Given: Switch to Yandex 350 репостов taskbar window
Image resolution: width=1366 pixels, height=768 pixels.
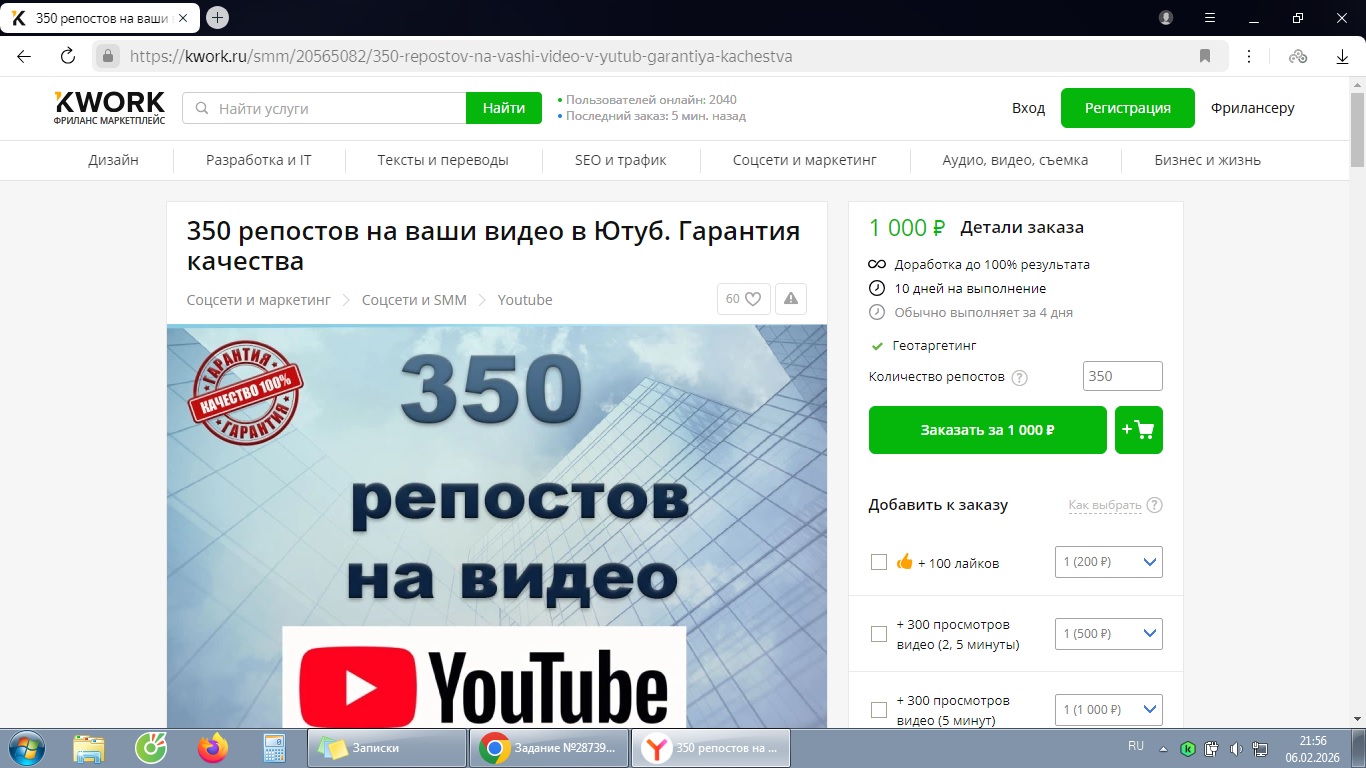Looking at the screenshot, I should pos(711,748).
